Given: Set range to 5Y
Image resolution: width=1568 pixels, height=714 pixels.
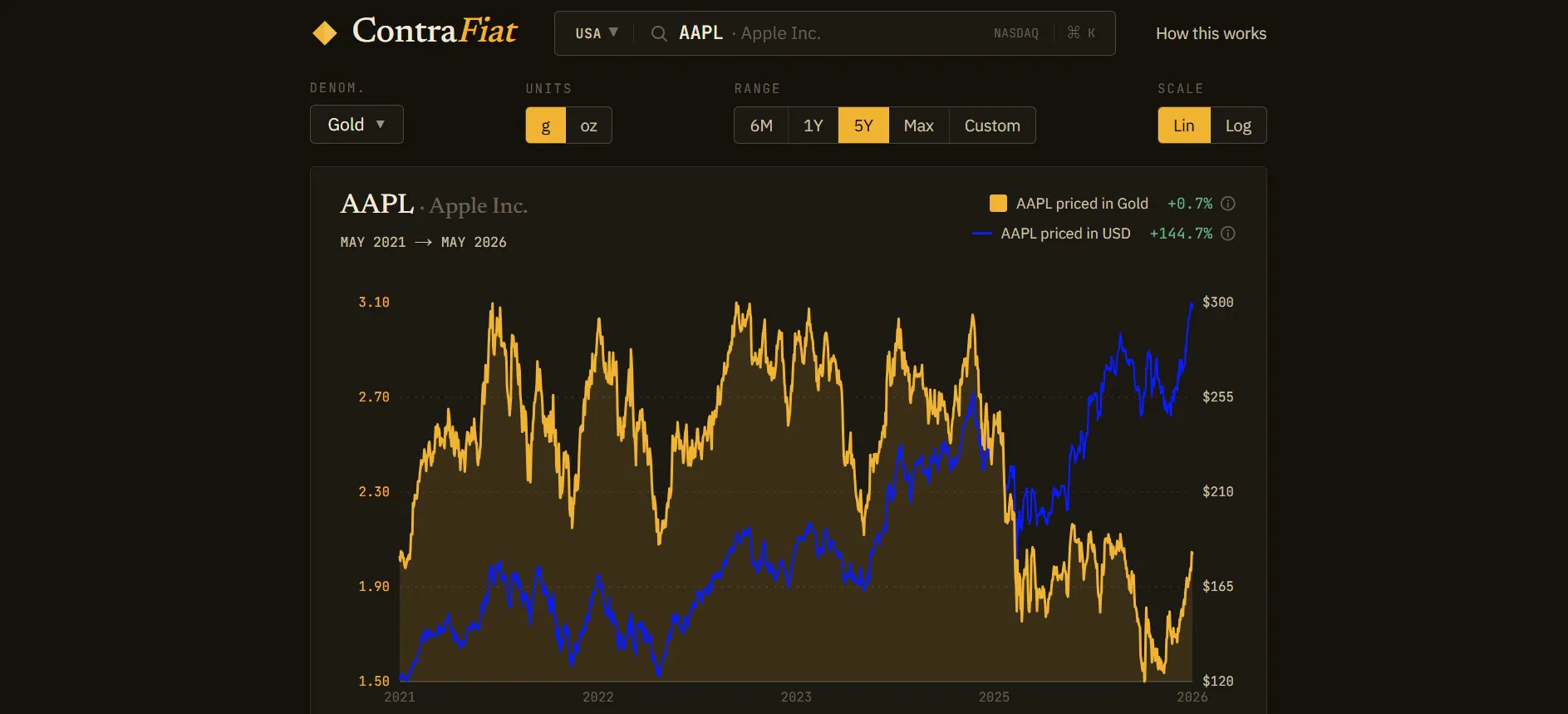Looking at the screenshot, I should pyautogui.click(x=863, y=126).
